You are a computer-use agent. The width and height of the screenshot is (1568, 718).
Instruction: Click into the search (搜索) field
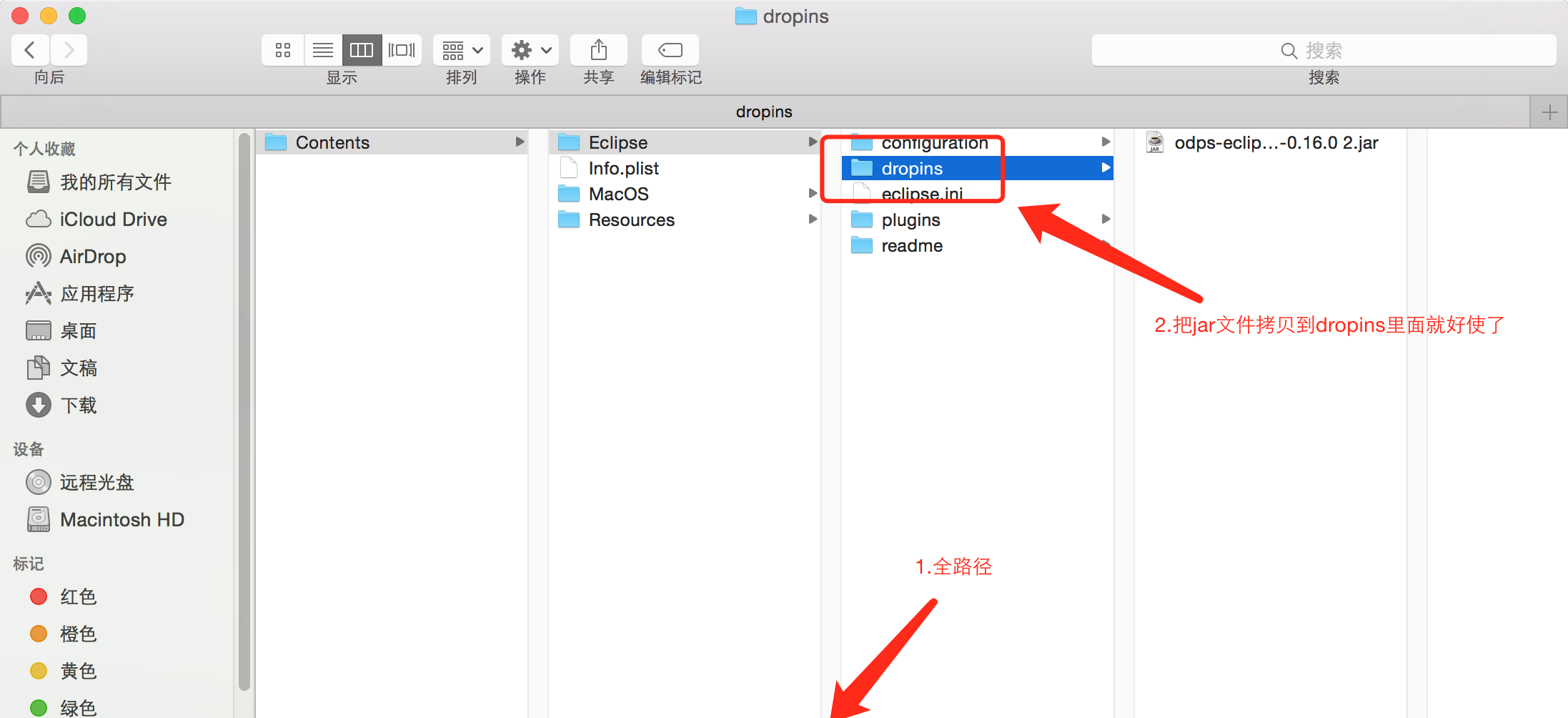click(1324, 50)
